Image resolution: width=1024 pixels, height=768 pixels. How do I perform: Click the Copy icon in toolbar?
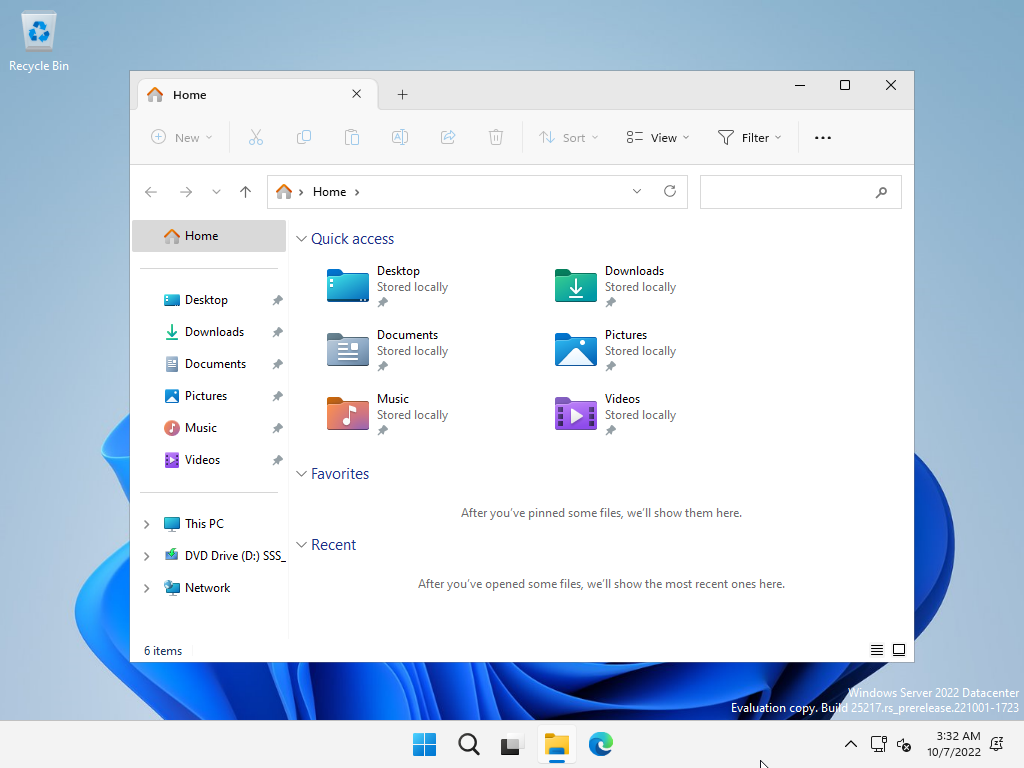(304, 137)
